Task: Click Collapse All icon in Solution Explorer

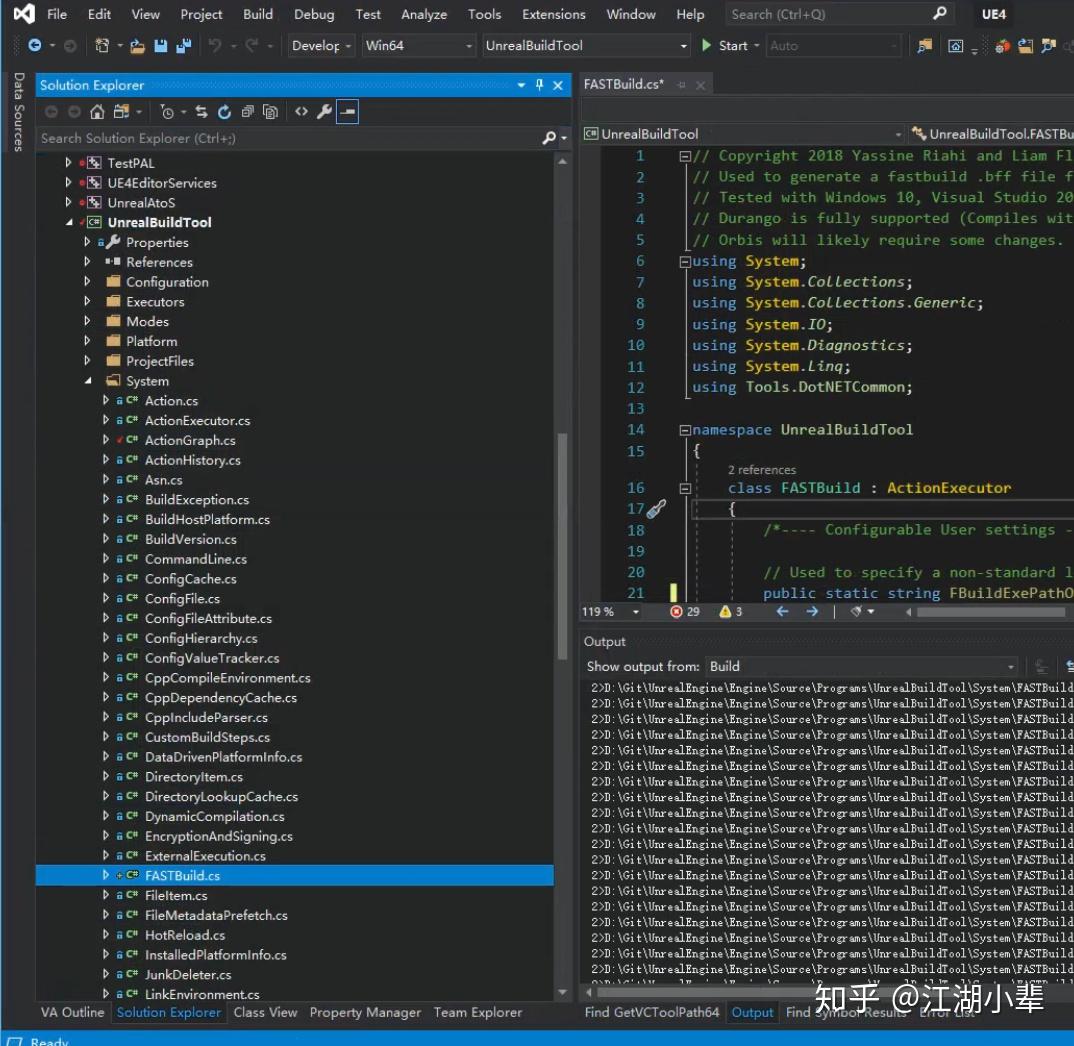Action: pyautogui.click(x=247, y=112)
